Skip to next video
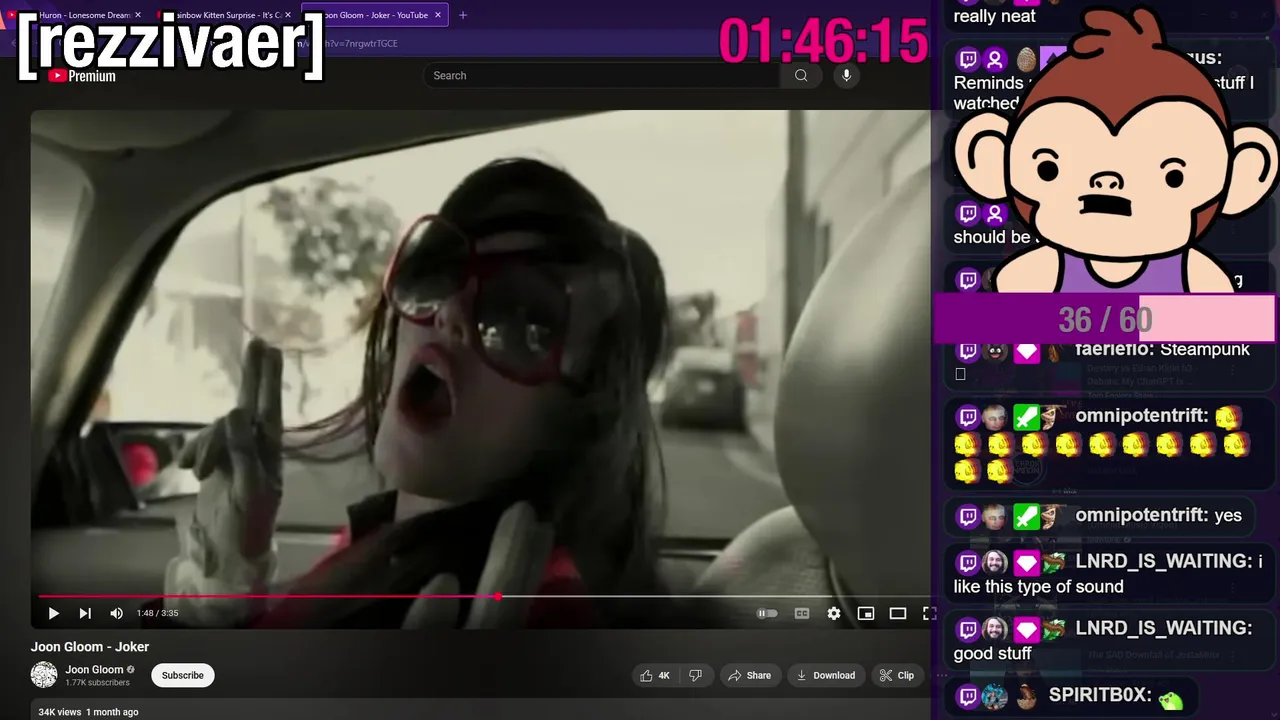1280x720 pixels. [x=85, y=613]
